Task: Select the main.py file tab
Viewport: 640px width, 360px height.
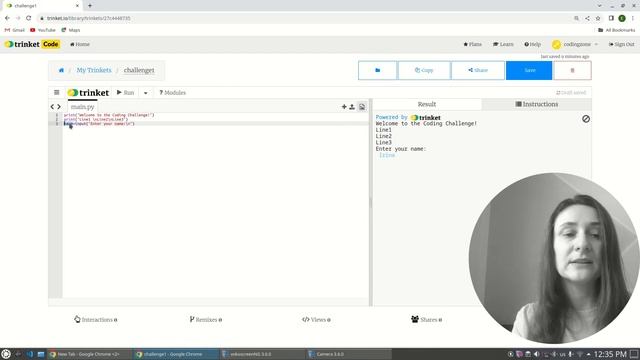Action: pos(82,107)
